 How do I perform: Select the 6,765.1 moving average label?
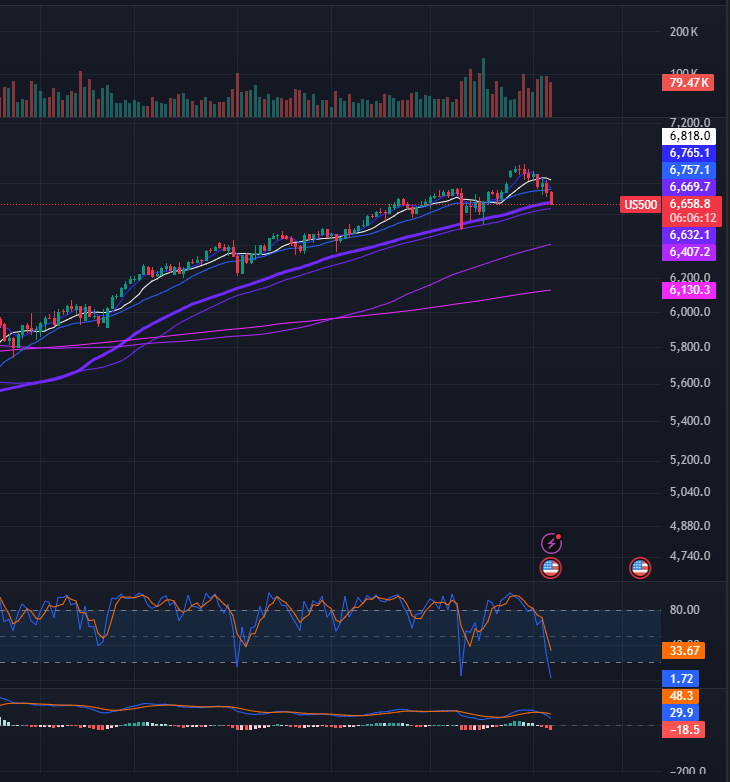[689, 153]
